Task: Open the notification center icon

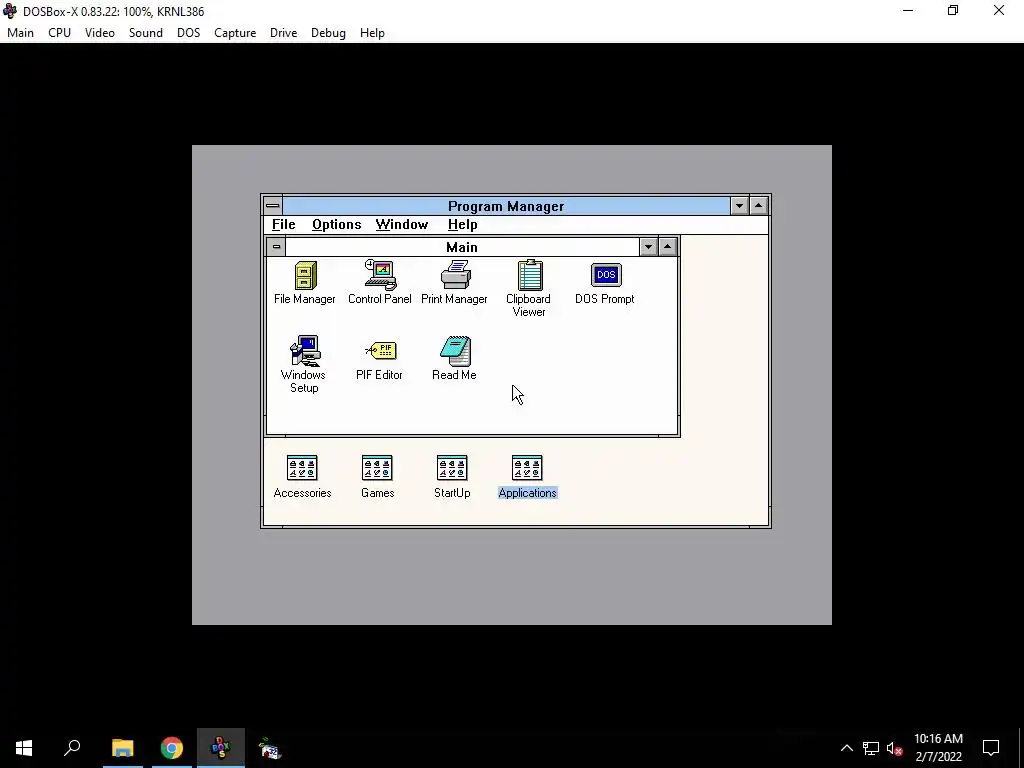Action: 991,748
